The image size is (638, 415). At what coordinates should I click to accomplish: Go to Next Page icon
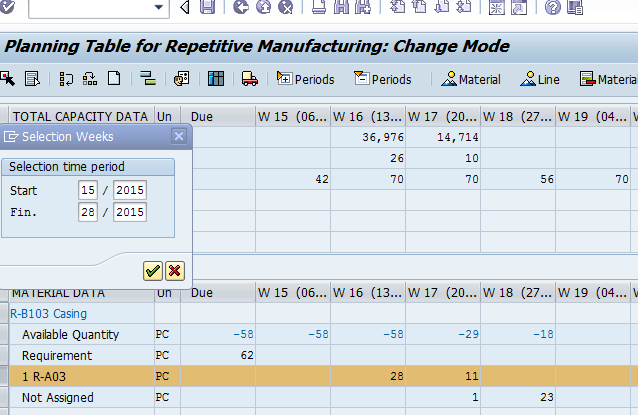tap(441, 7)
